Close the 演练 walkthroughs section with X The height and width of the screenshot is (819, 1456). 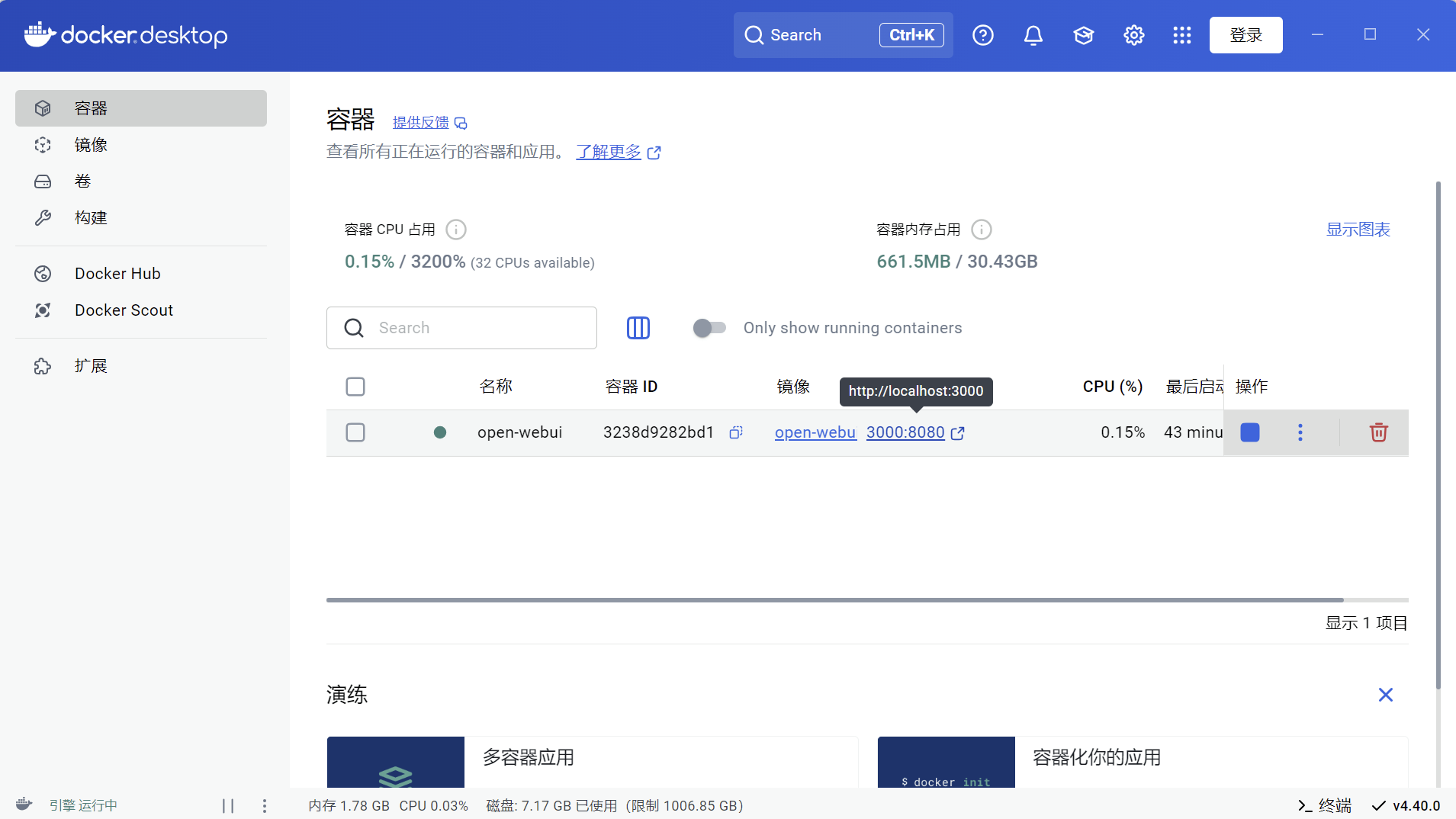pyautogui.click(x=1385, y=695)
